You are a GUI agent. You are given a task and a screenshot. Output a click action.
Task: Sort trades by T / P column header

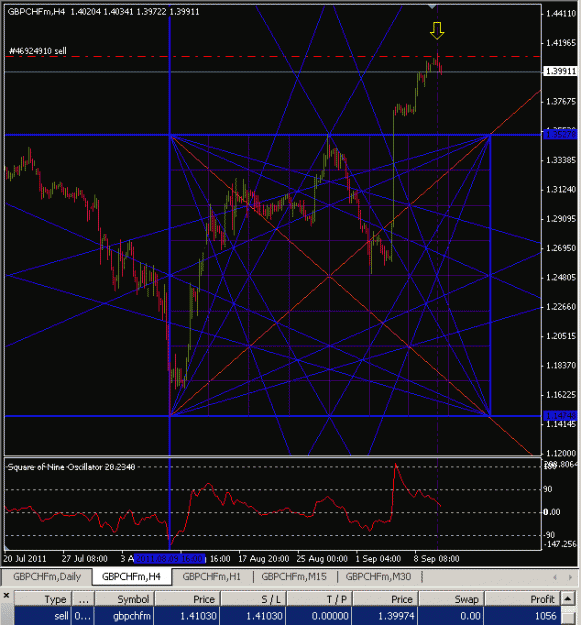(320, 599)
